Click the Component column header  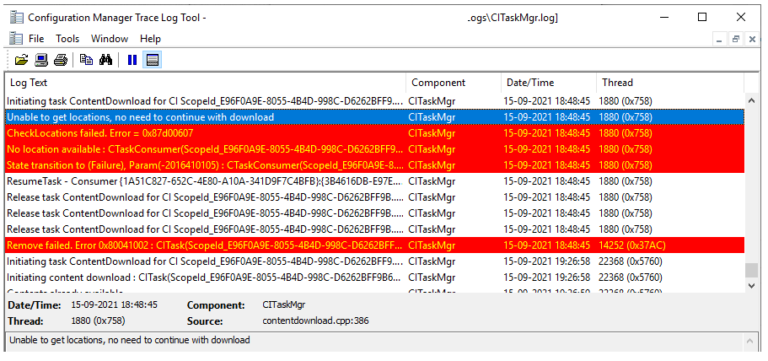pos(454,82)
